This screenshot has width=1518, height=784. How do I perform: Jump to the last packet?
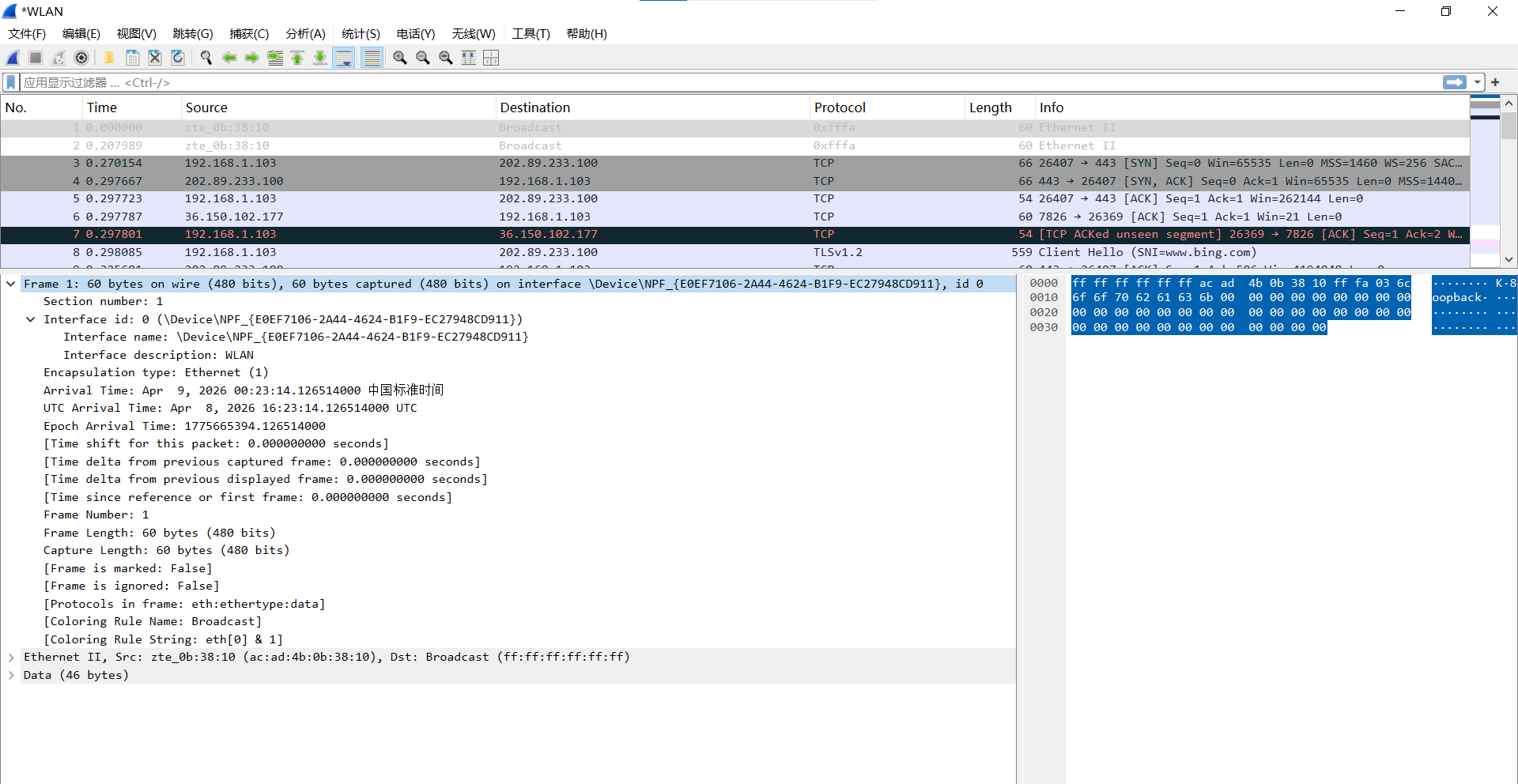[x=320, y=58]
